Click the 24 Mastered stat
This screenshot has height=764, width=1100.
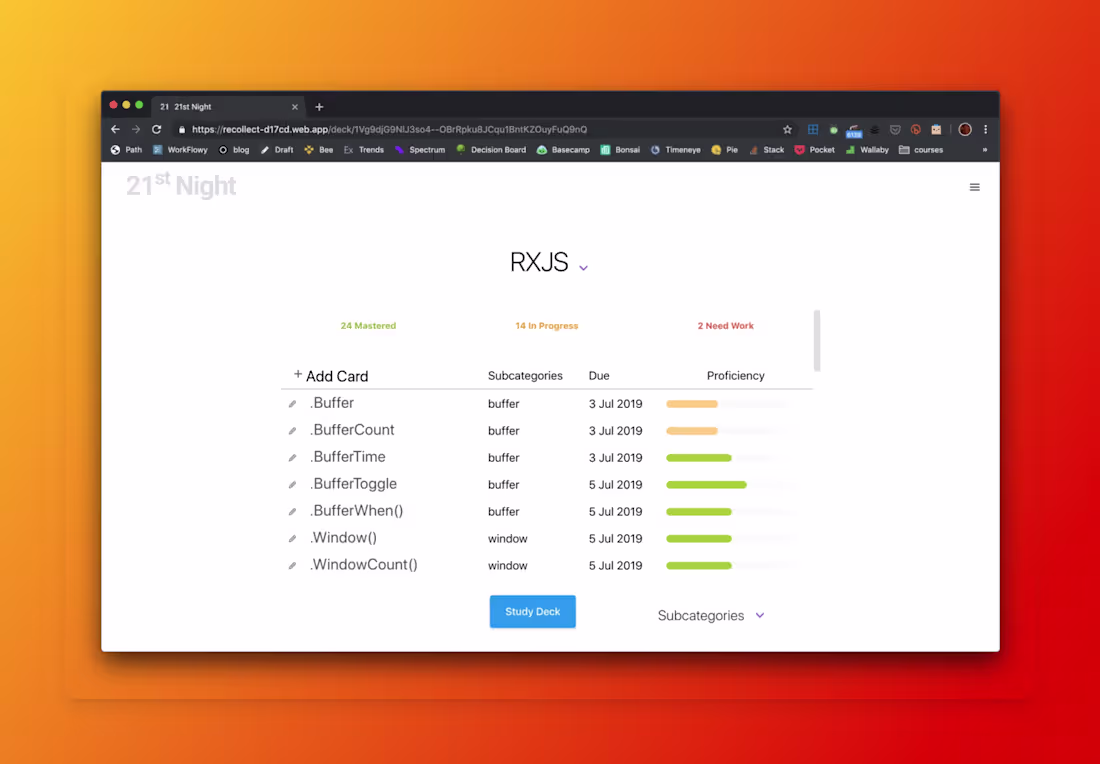368,326
